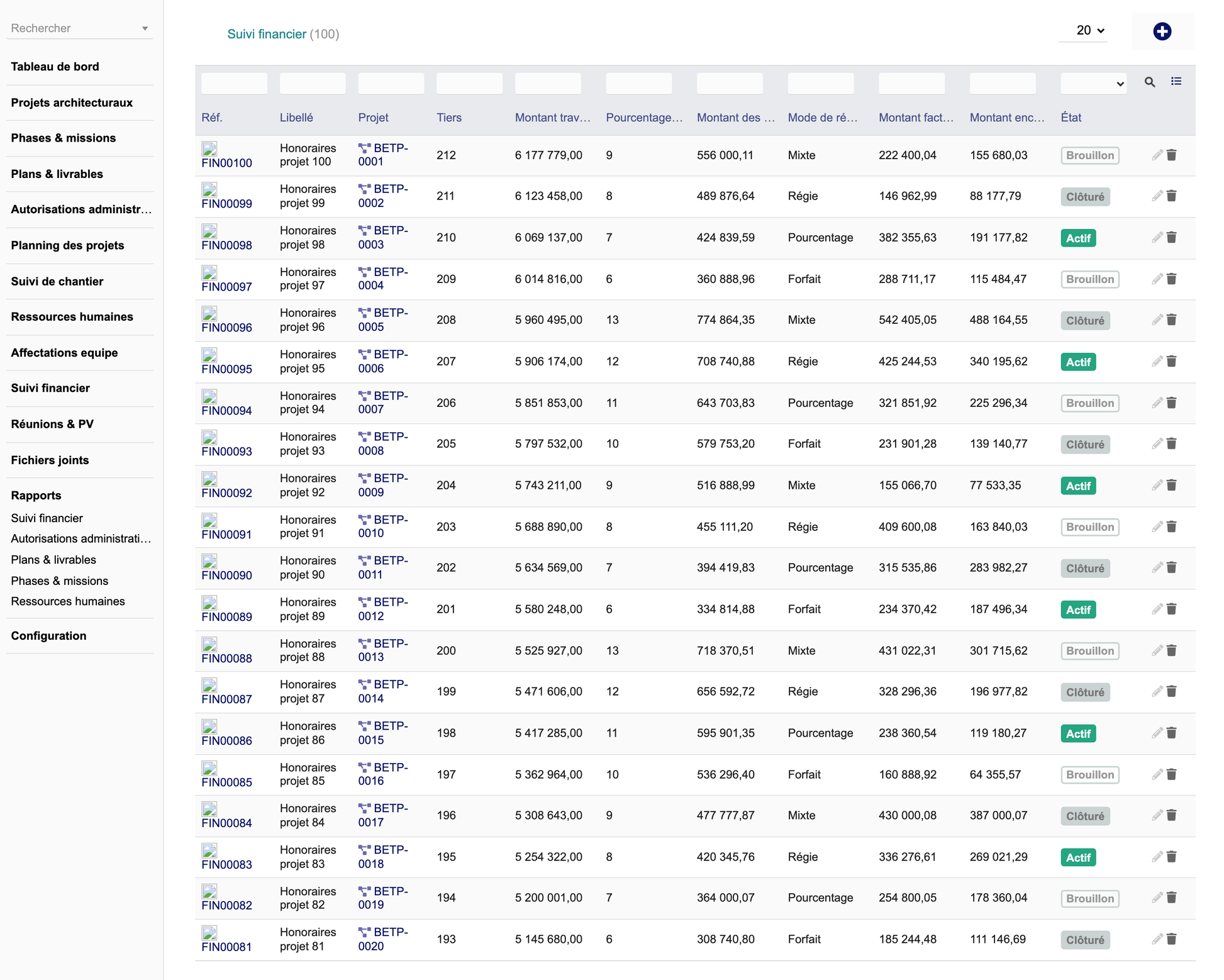Sort by Réf. column header

pyautogui.click(x=212, y=118)
